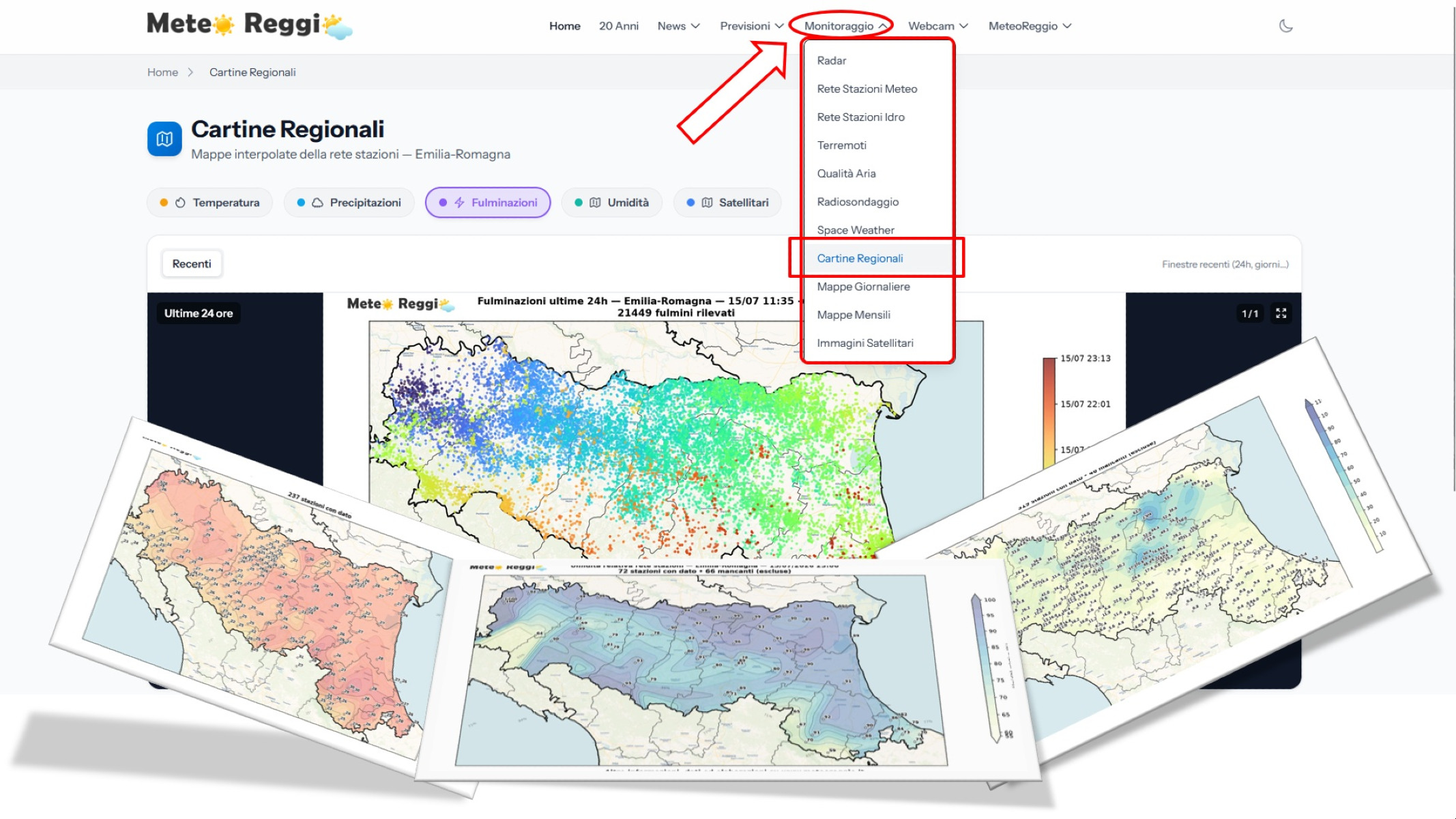Viewport: 1456px width, 819px height.
Task: Click the Finestre recenti hint text
Action: pyautogui.click(x=1225, y=264)
